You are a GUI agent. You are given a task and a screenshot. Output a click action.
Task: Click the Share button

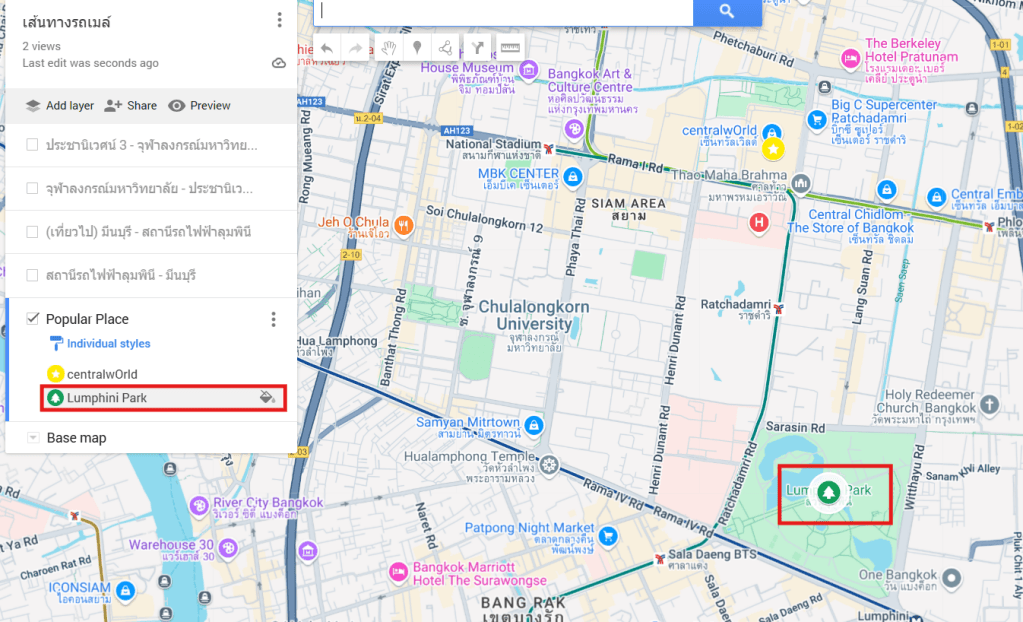tap(131, 106)
